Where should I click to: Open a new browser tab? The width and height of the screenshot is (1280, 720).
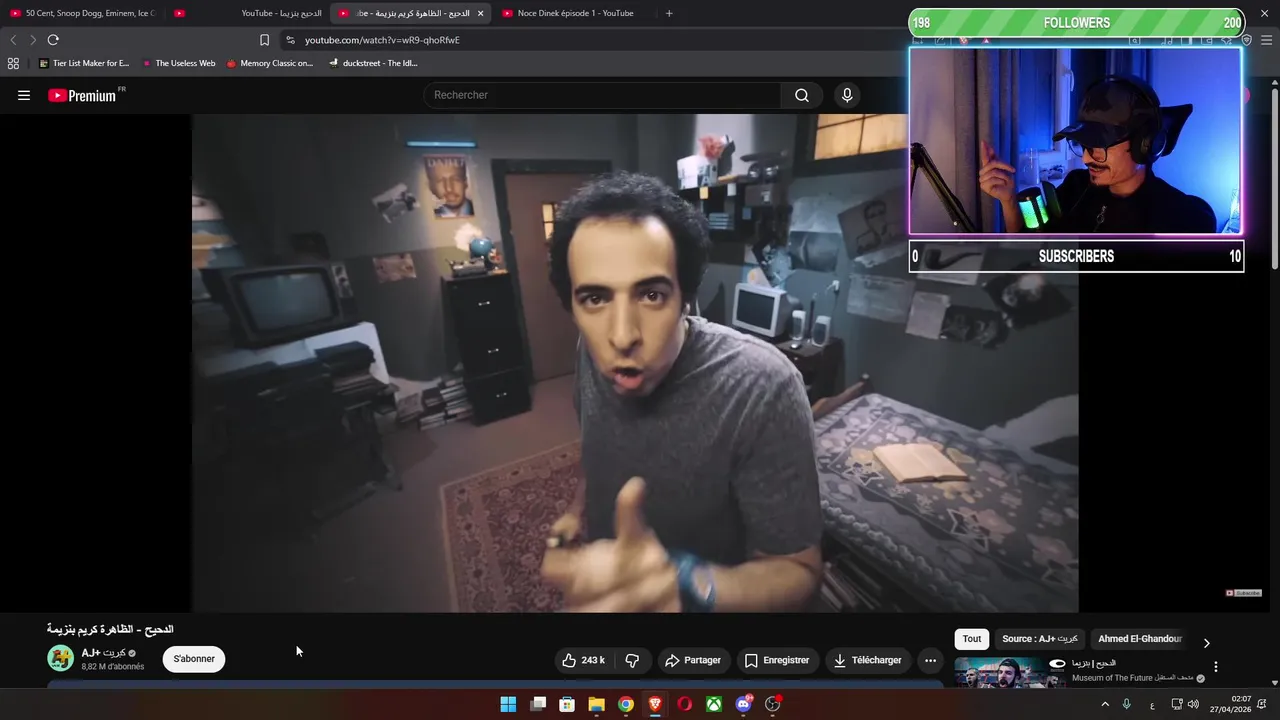[669, 13]
